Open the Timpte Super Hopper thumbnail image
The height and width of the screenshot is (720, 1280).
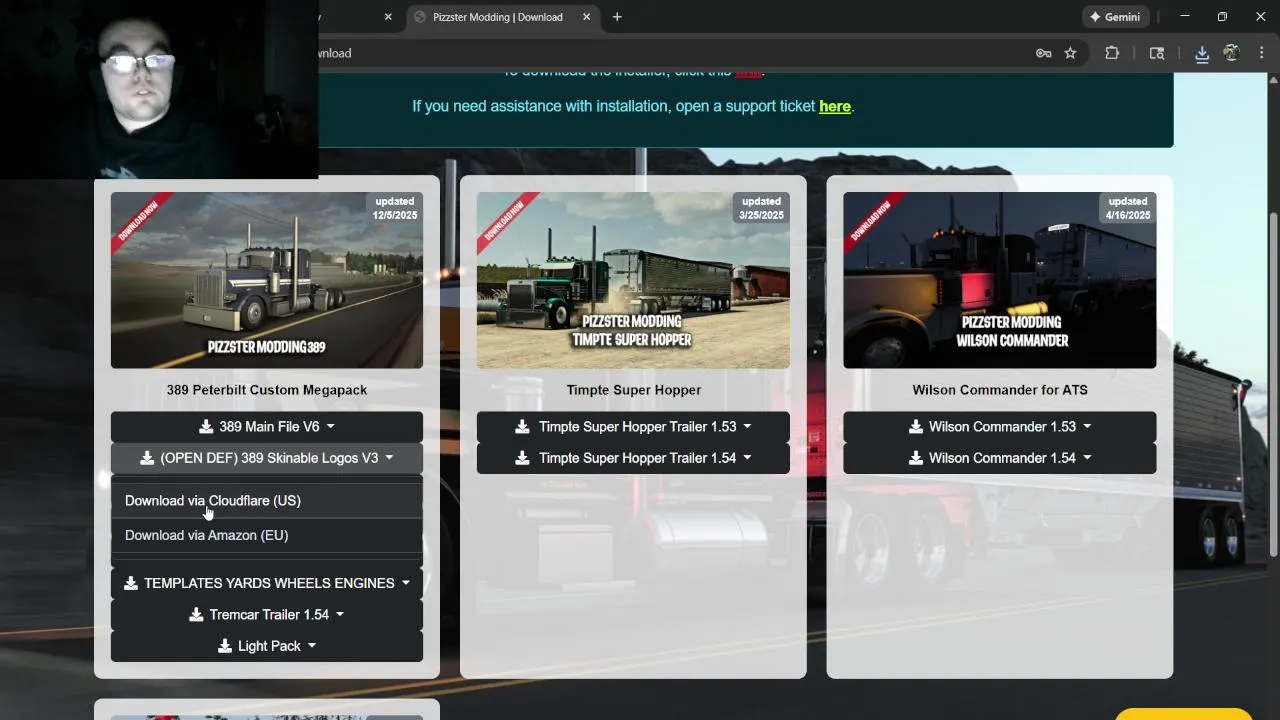[633, 280]
